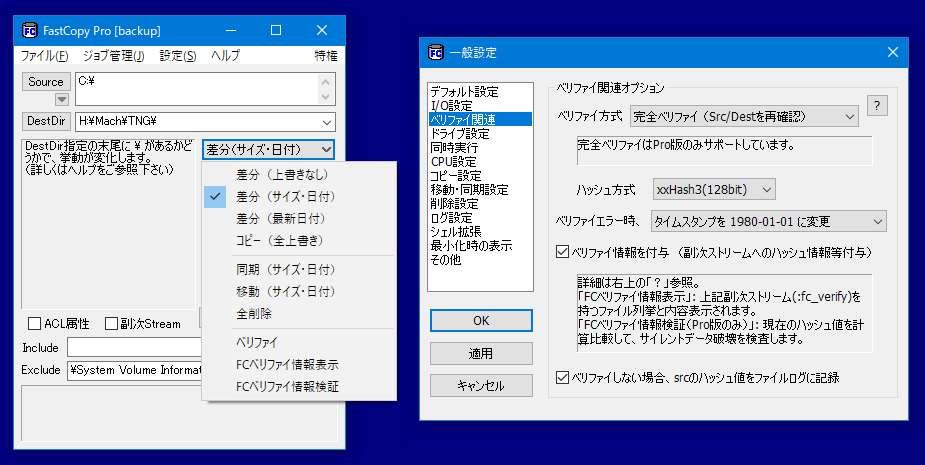This screenshot has height=465, width=925.
Task: Select コピー設定 in settings list
Action: click(480, 176)
